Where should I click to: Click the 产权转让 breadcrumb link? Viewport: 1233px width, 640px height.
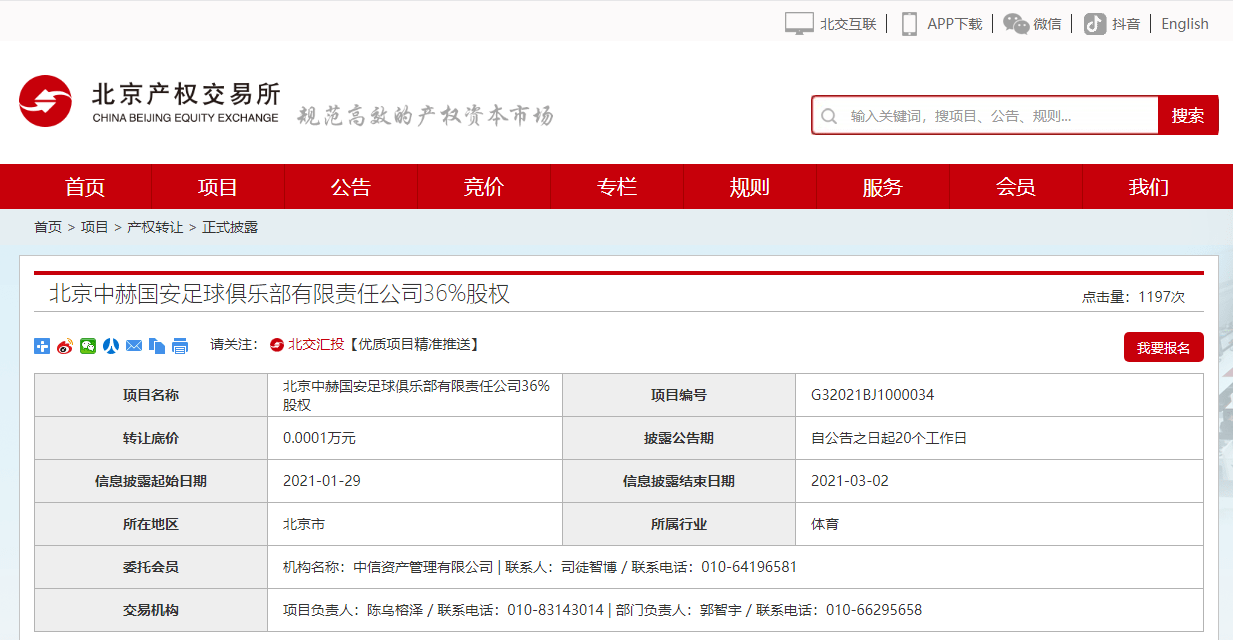pyautogui.click(x=155, y=227)
